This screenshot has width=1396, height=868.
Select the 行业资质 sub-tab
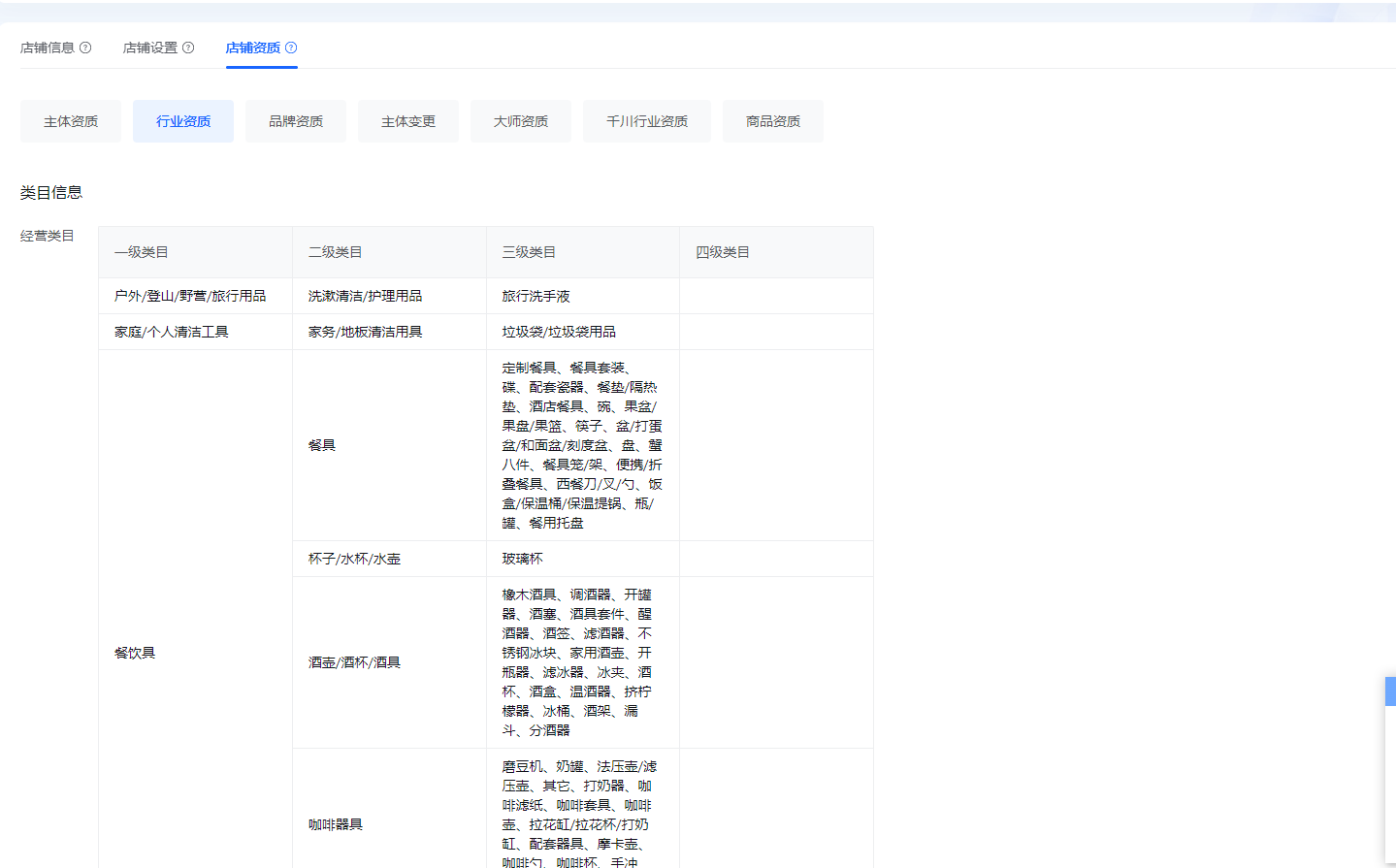tap(183, 121)
